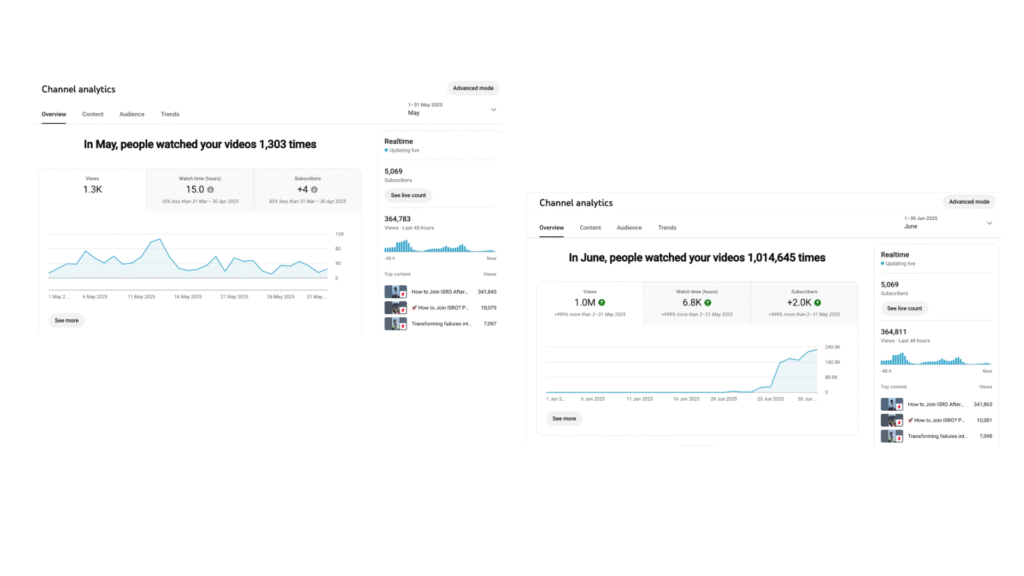Click the info icon beside May watch time 15.0

coord(210,189)
